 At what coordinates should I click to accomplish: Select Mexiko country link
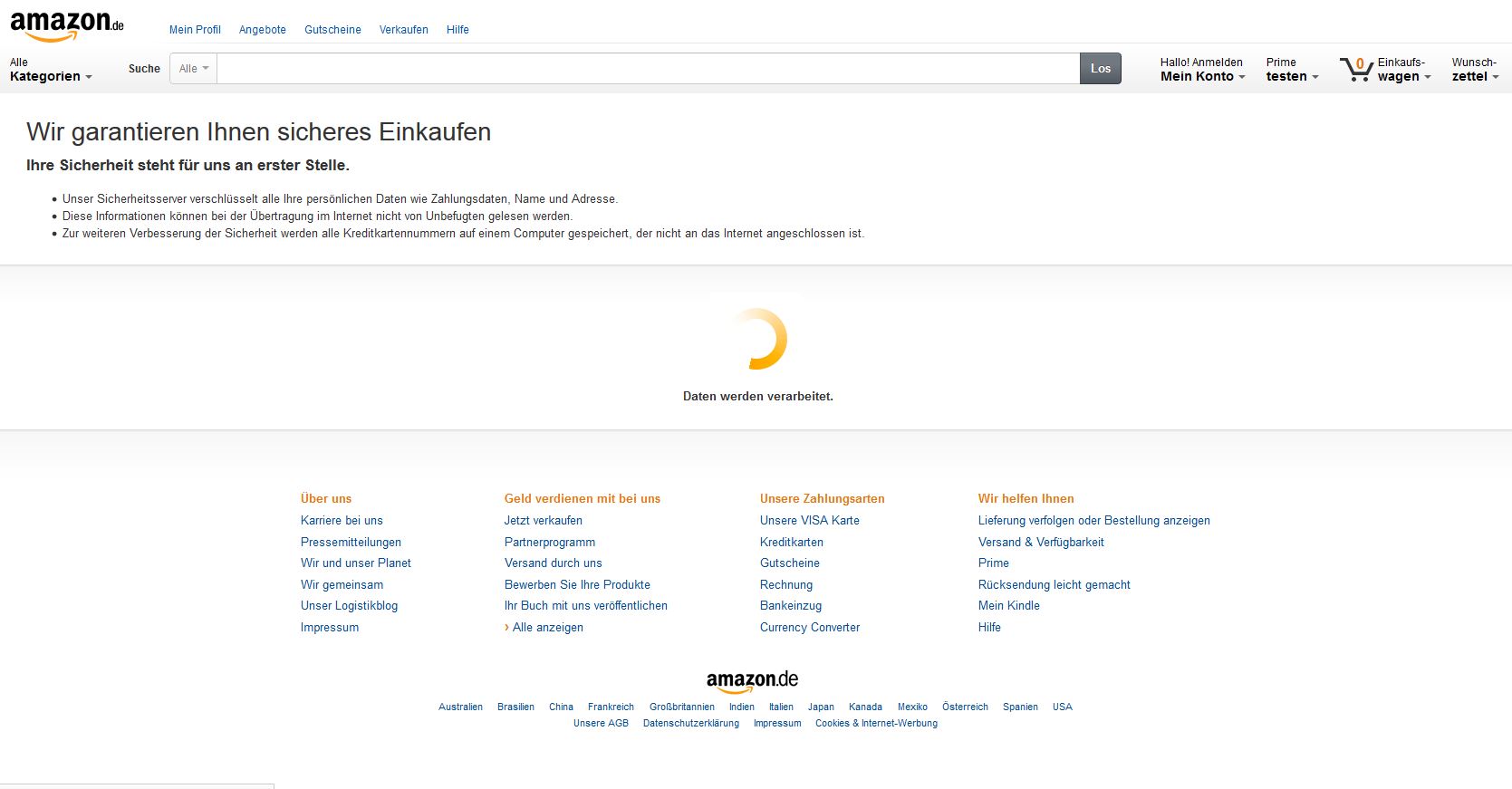(912, 707)
